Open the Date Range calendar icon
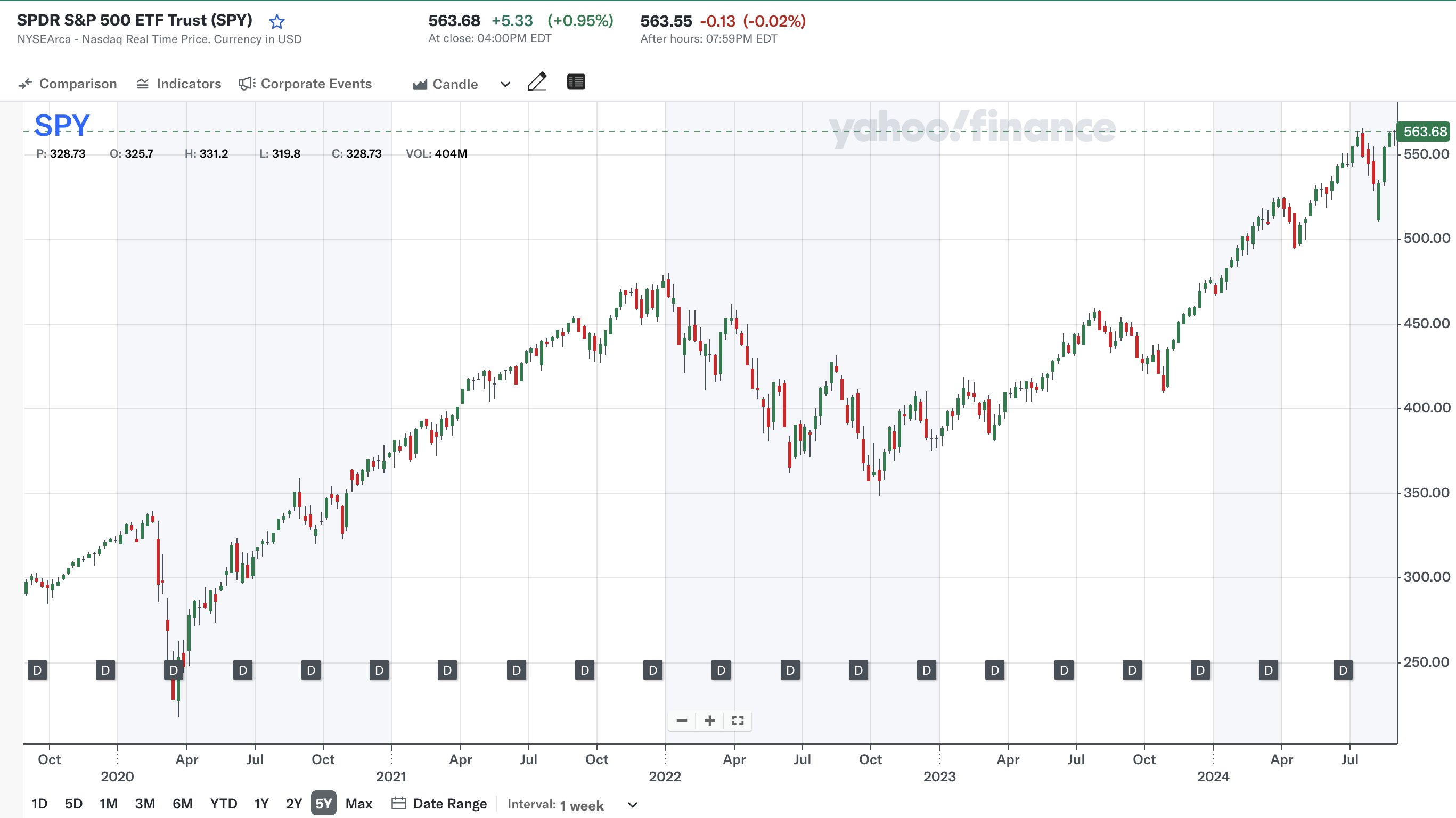This screenshot has height=818, width=1456. tap(399, 803)
